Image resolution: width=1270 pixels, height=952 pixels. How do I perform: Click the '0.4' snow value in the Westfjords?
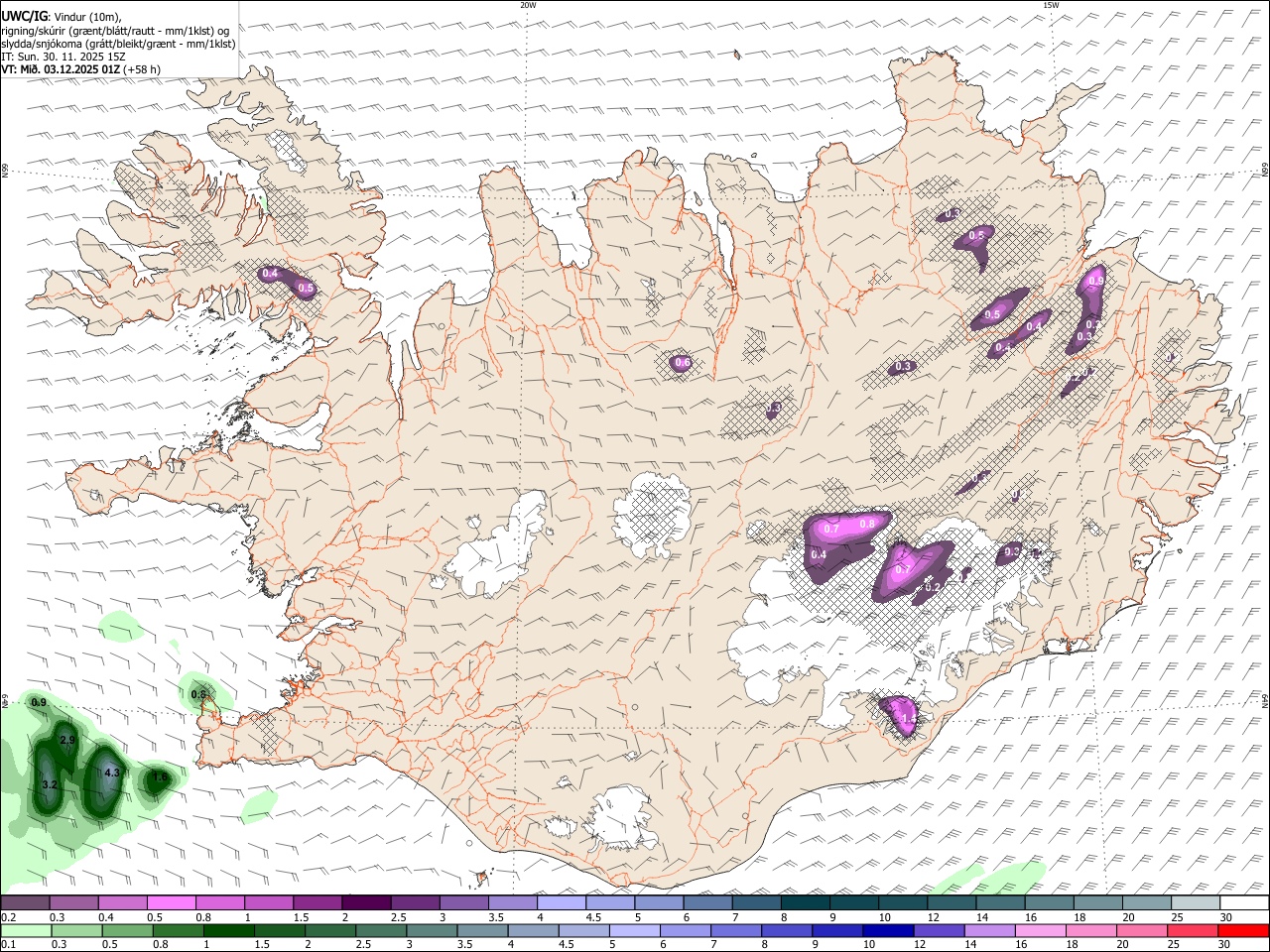270,274
